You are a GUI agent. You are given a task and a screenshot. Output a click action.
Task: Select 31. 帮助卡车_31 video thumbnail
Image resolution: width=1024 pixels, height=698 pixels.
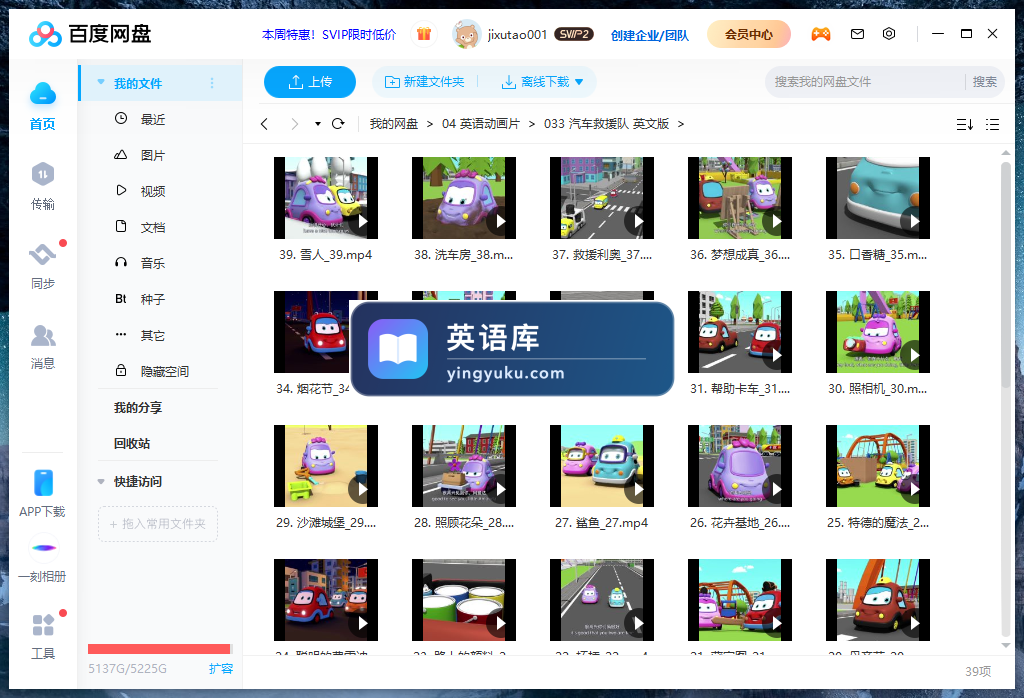tap(739, 332)
